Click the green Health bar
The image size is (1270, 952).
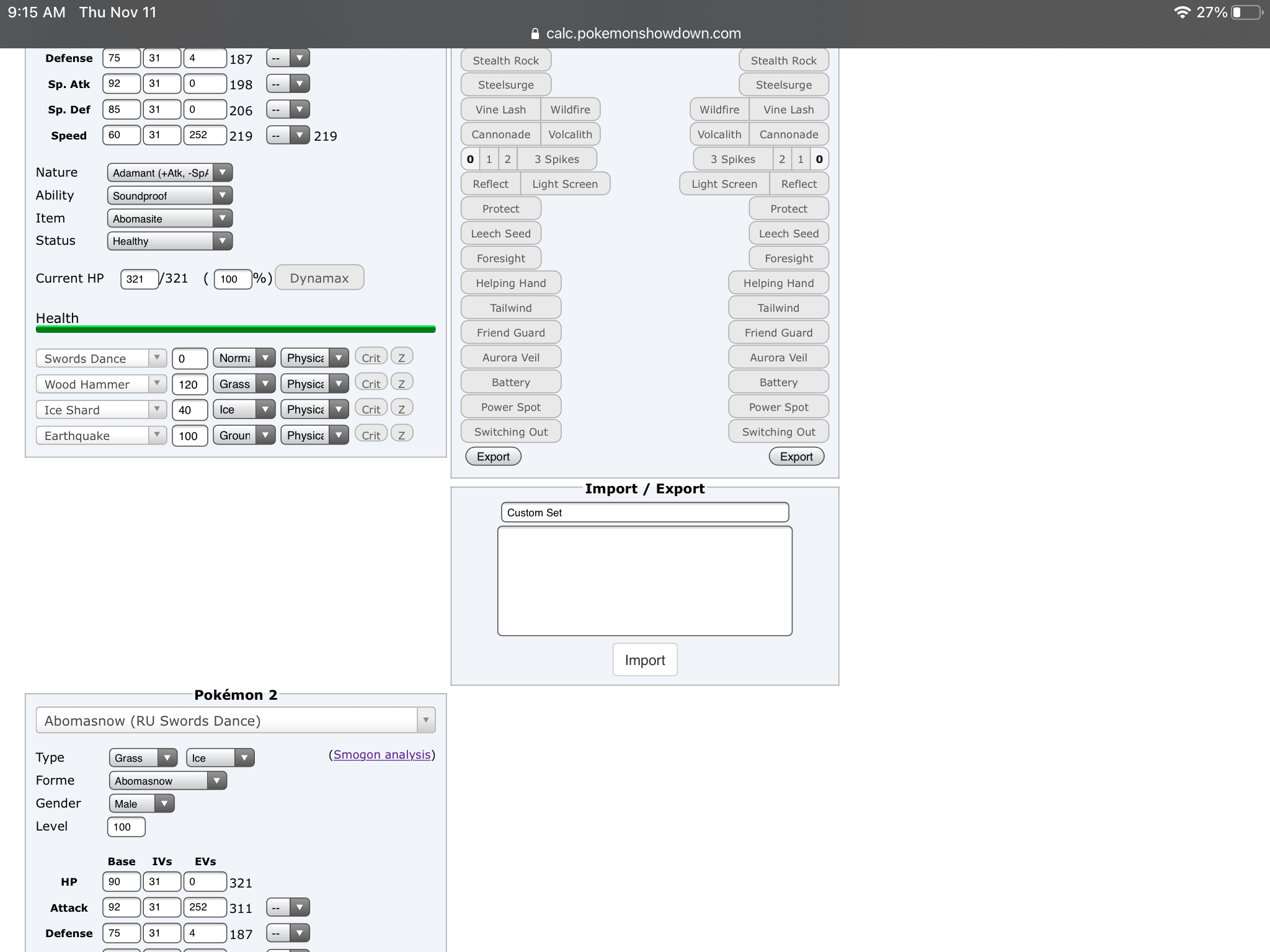click(x=236, y=329)
